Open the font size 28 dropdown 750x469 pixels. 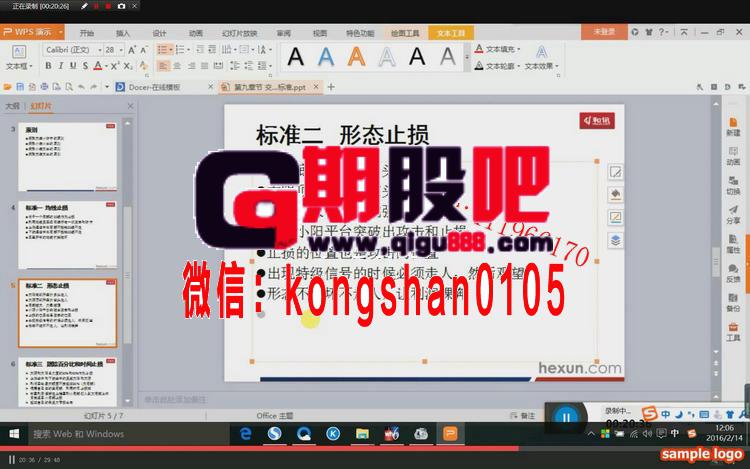121,50
